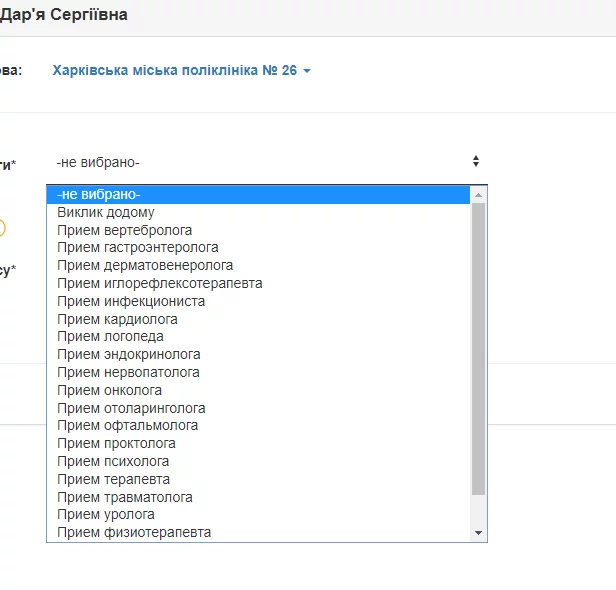Select Прием дерматовенеролога option
616x590 pixels.
point(145,265)
